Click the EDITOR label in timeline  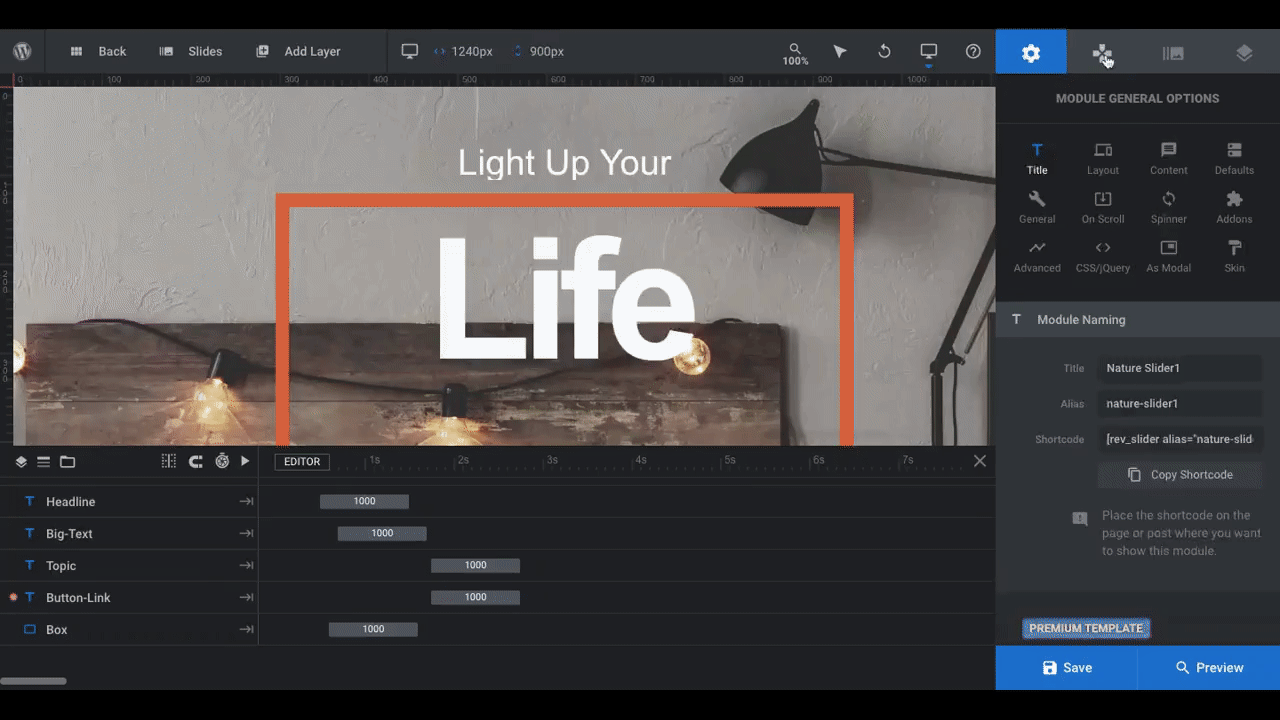coord(302,462)
